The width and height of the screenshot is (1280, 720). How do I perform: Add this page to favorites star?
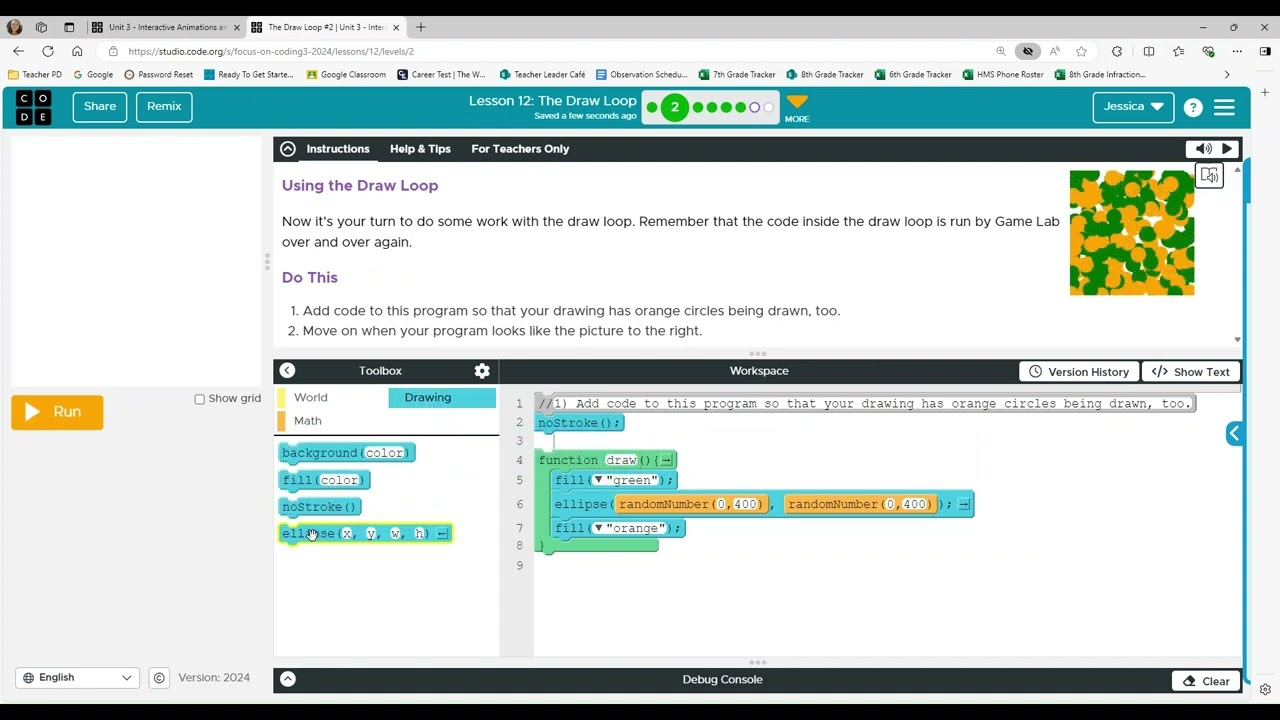pyautogui.click(x=1081, y=51)
